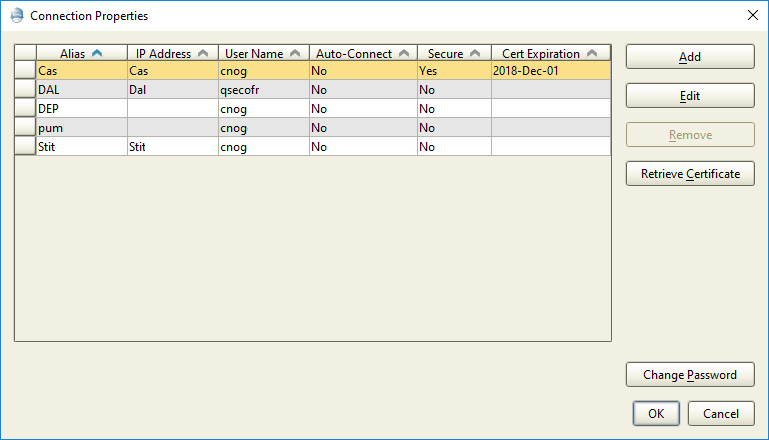
Task: Select row marker for Cas connection
Action: [25, 71]
